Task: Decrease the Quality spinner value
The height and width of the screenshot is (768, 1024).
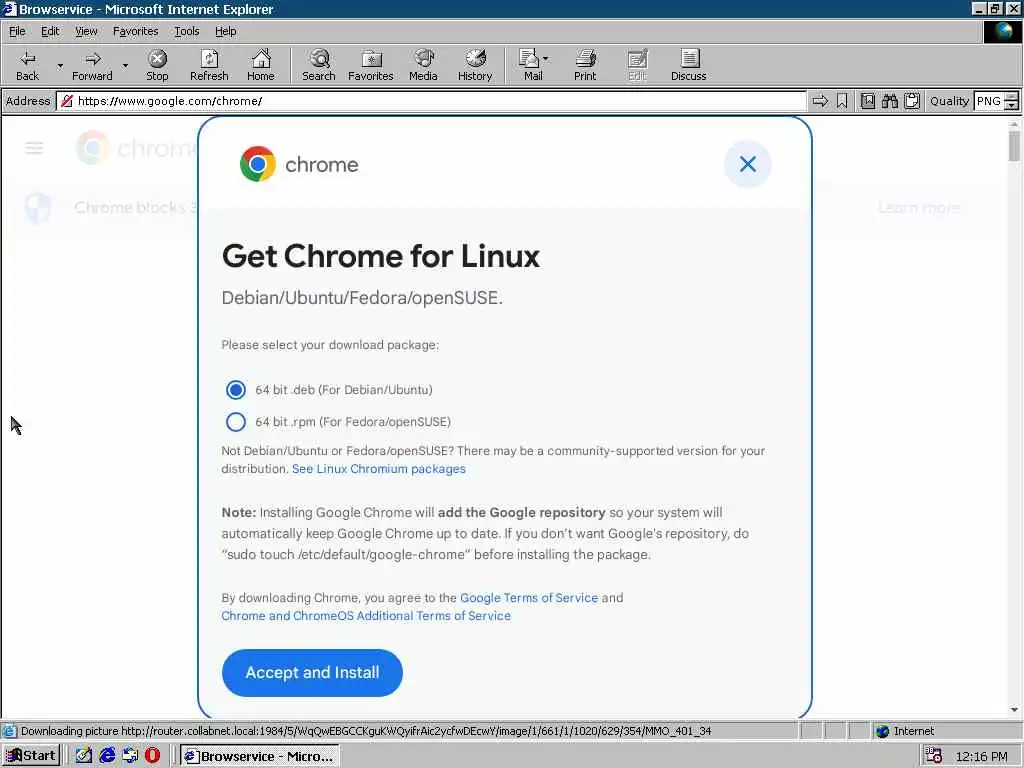Action: 1012,106
